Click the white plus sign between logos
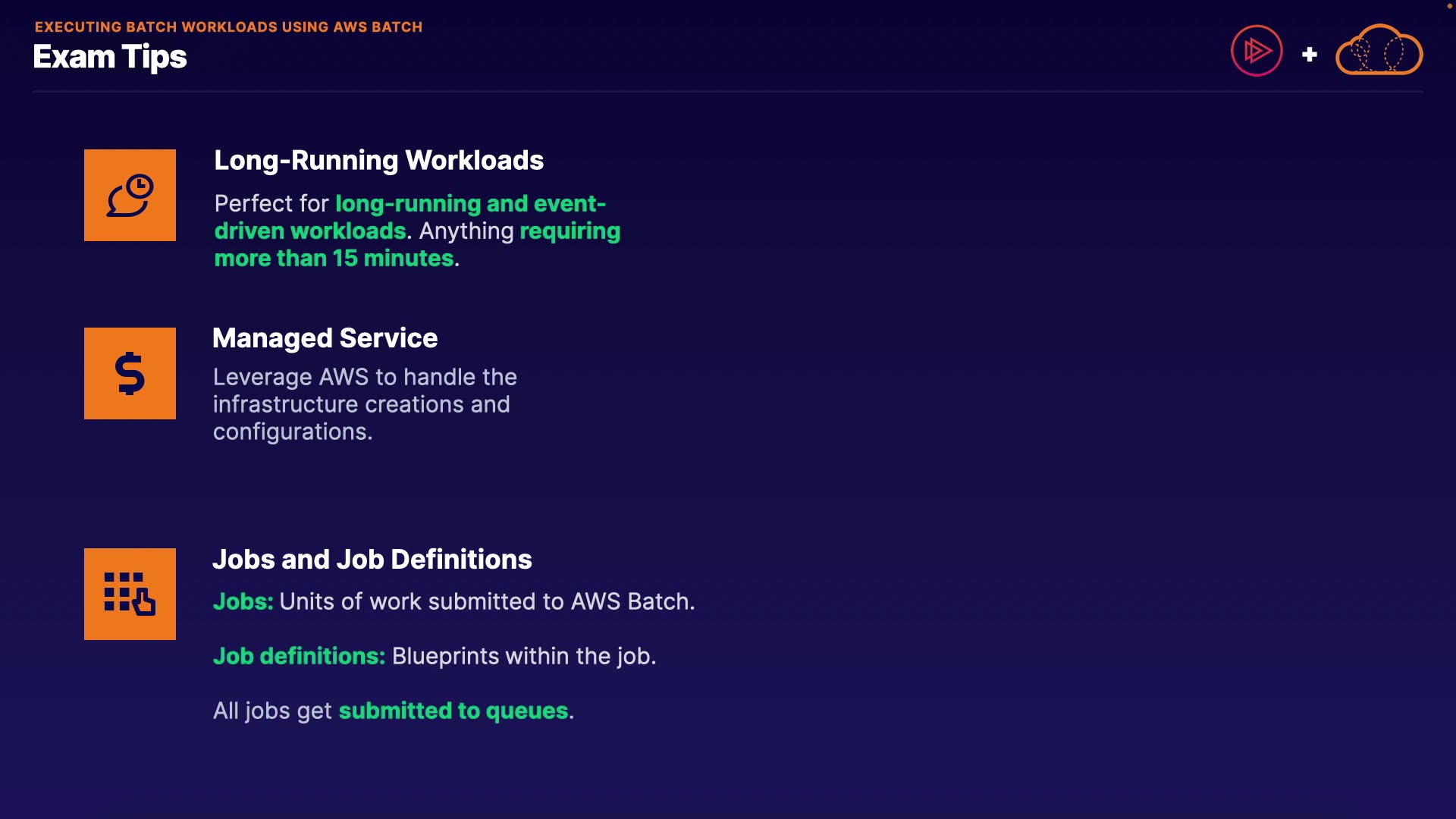Image resolution: width=1456 pixels, height=819 pixels. [1309, 55]
